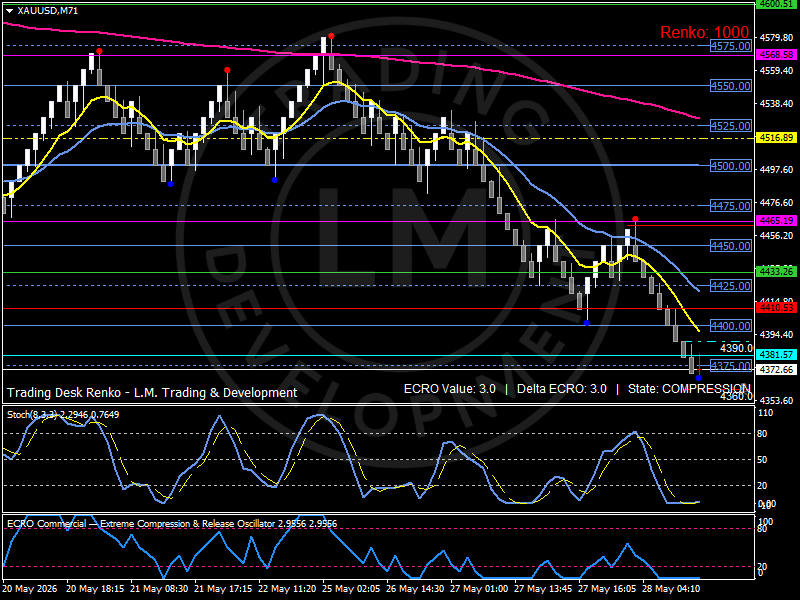Click the 'State: COMPRESSION' readout
Image resolution: width=800 pixels, height=600 pixels.
click(x=689, y=389)
